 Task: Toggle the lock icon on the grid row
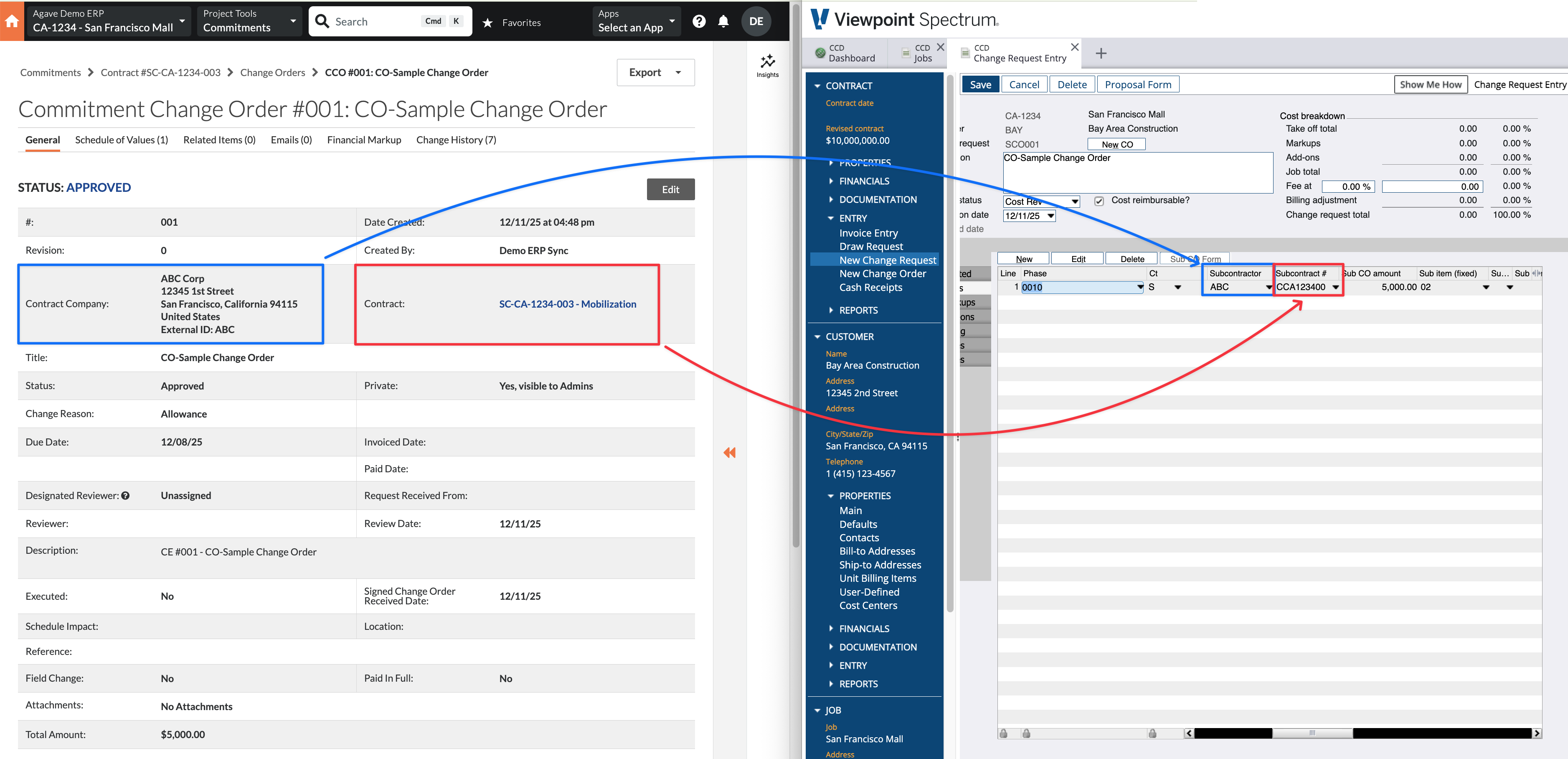pyautogui.click(x=1003, y=734)
